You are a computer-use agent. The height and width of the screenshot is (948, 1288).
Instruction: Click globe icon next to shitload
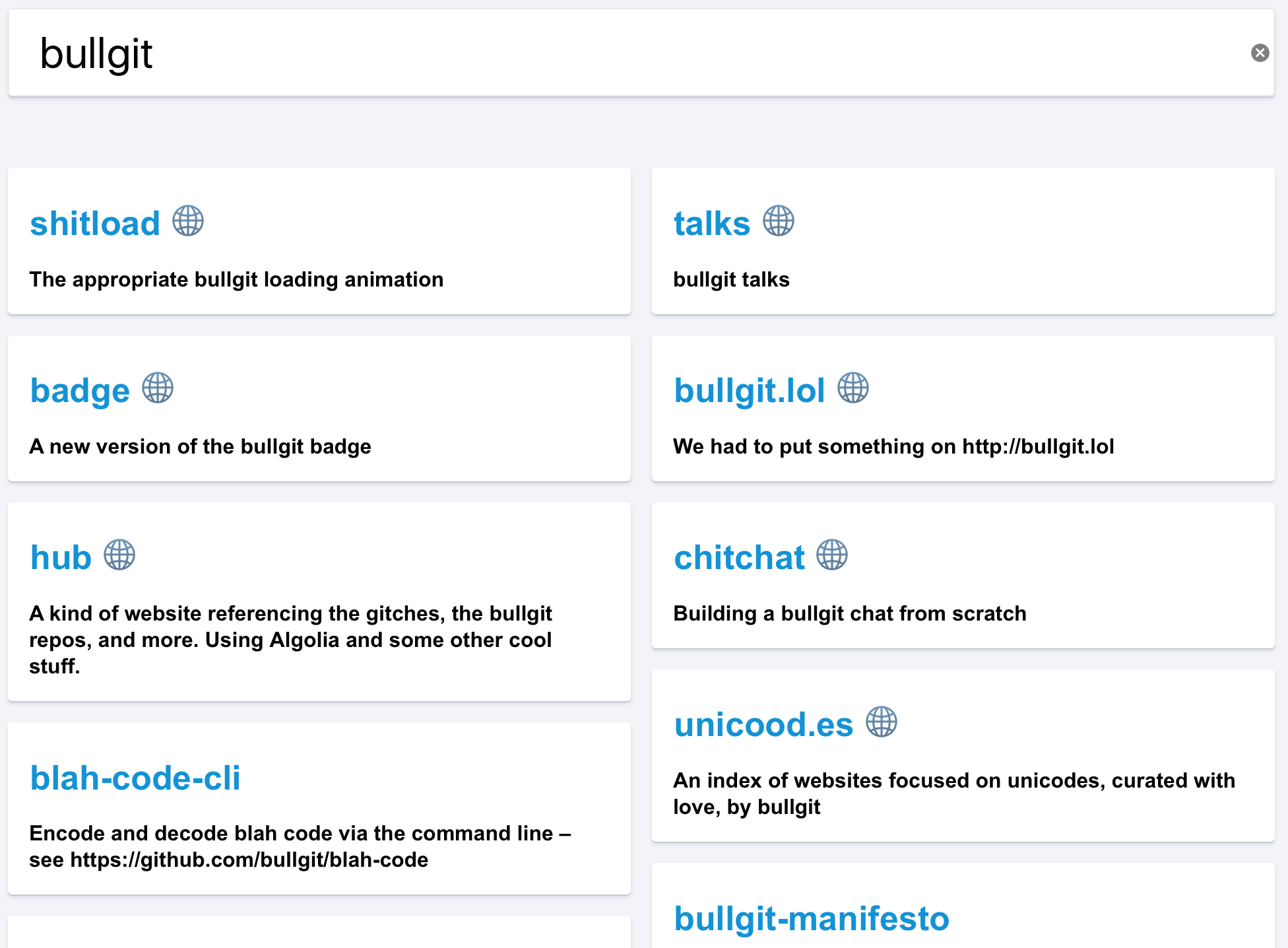(188, 221)
